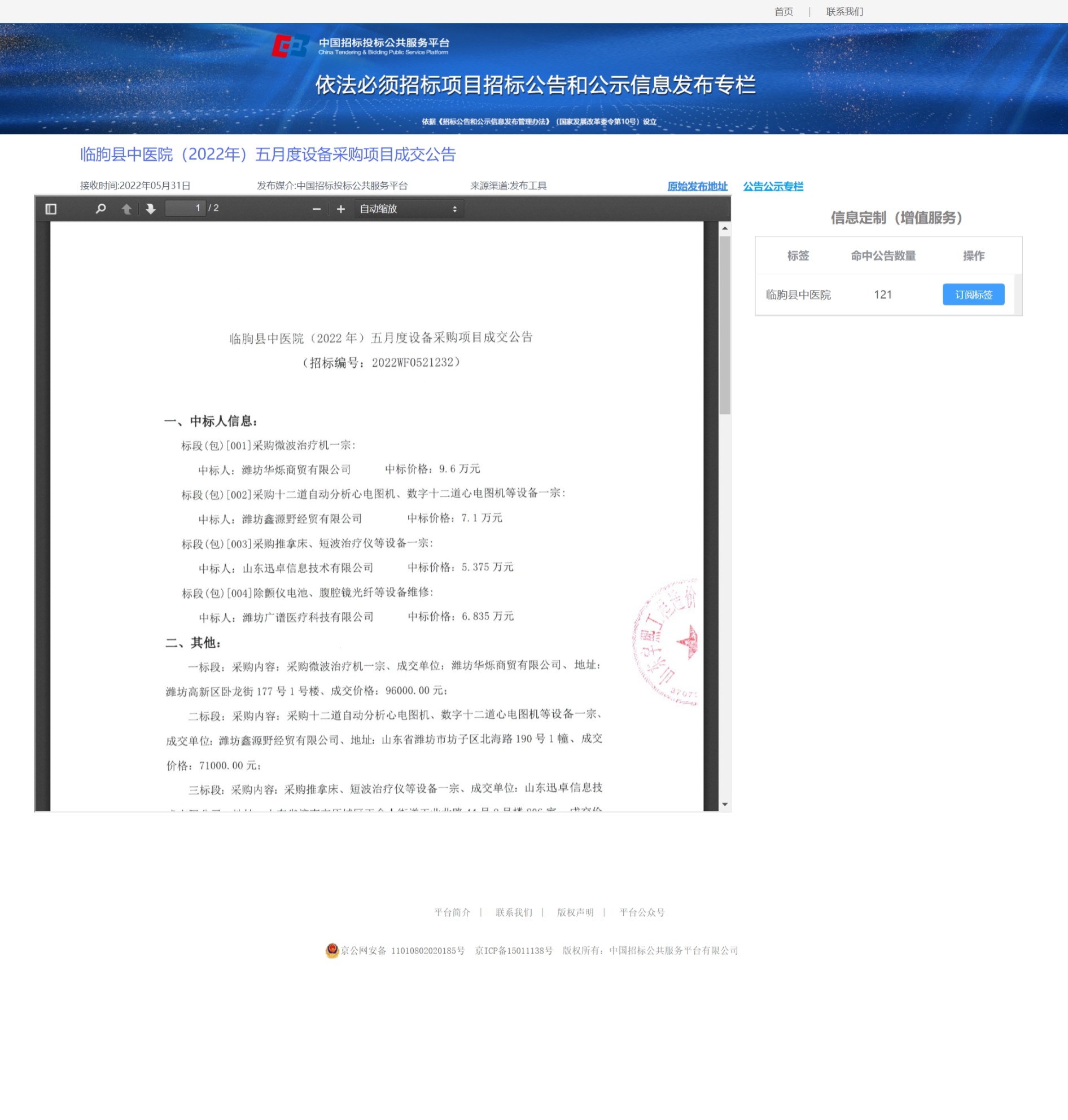Click the scroll-down arrow of the PDF viewer

pyautogui.click(x=725, y=804)
